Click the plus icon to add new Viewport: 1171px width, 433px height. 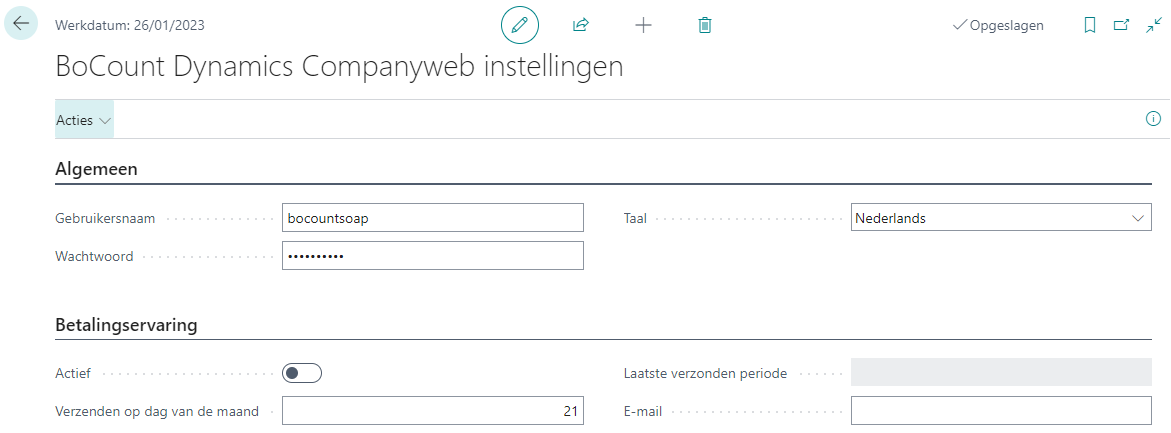[643, 25]
